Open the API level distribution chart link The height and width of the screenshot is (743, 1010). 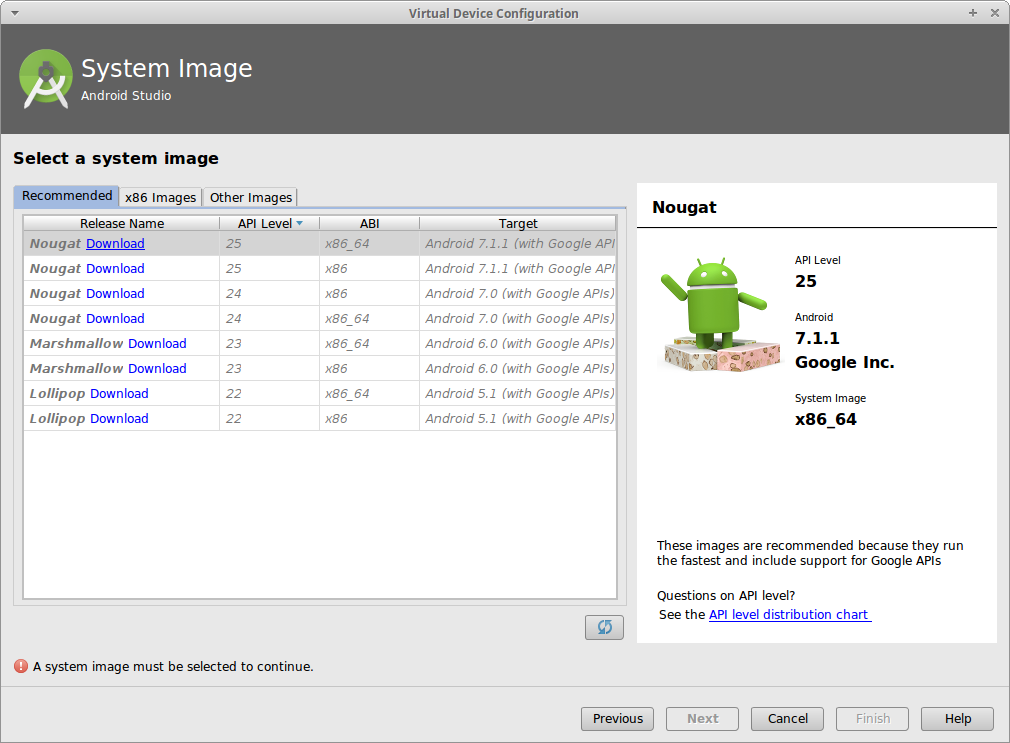click(x=789, y=614)
